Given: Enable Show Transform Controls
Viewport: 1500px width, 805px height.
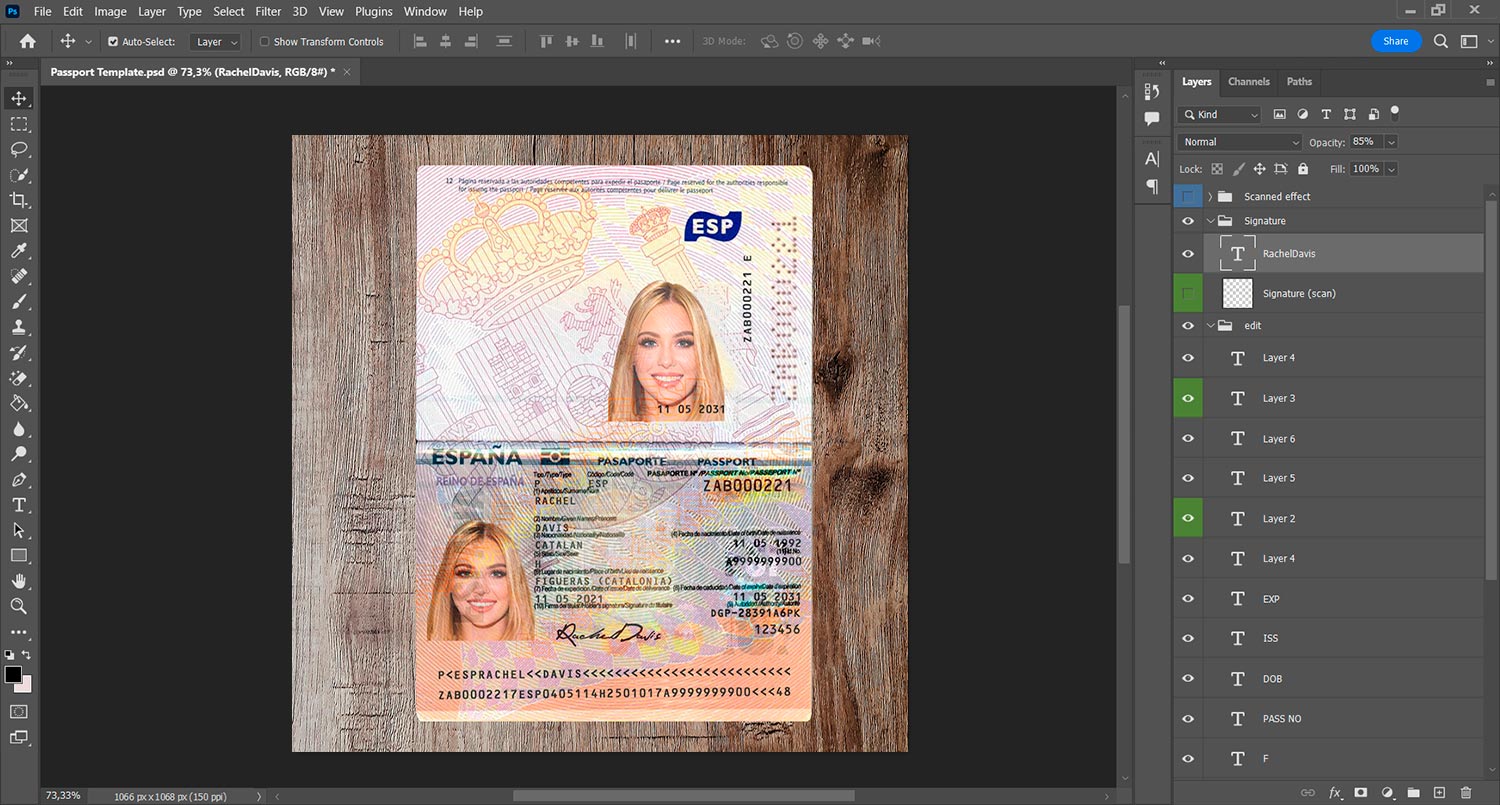Looking at the screenshot, I should pos(265,42).
